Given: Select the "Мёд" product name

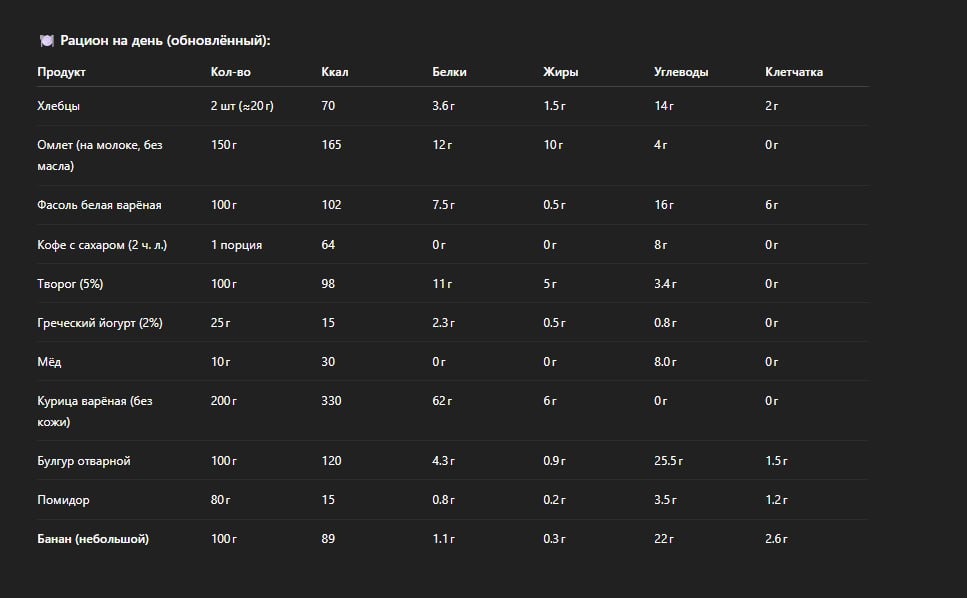Looking at the screenshot, I should point(49,362).
